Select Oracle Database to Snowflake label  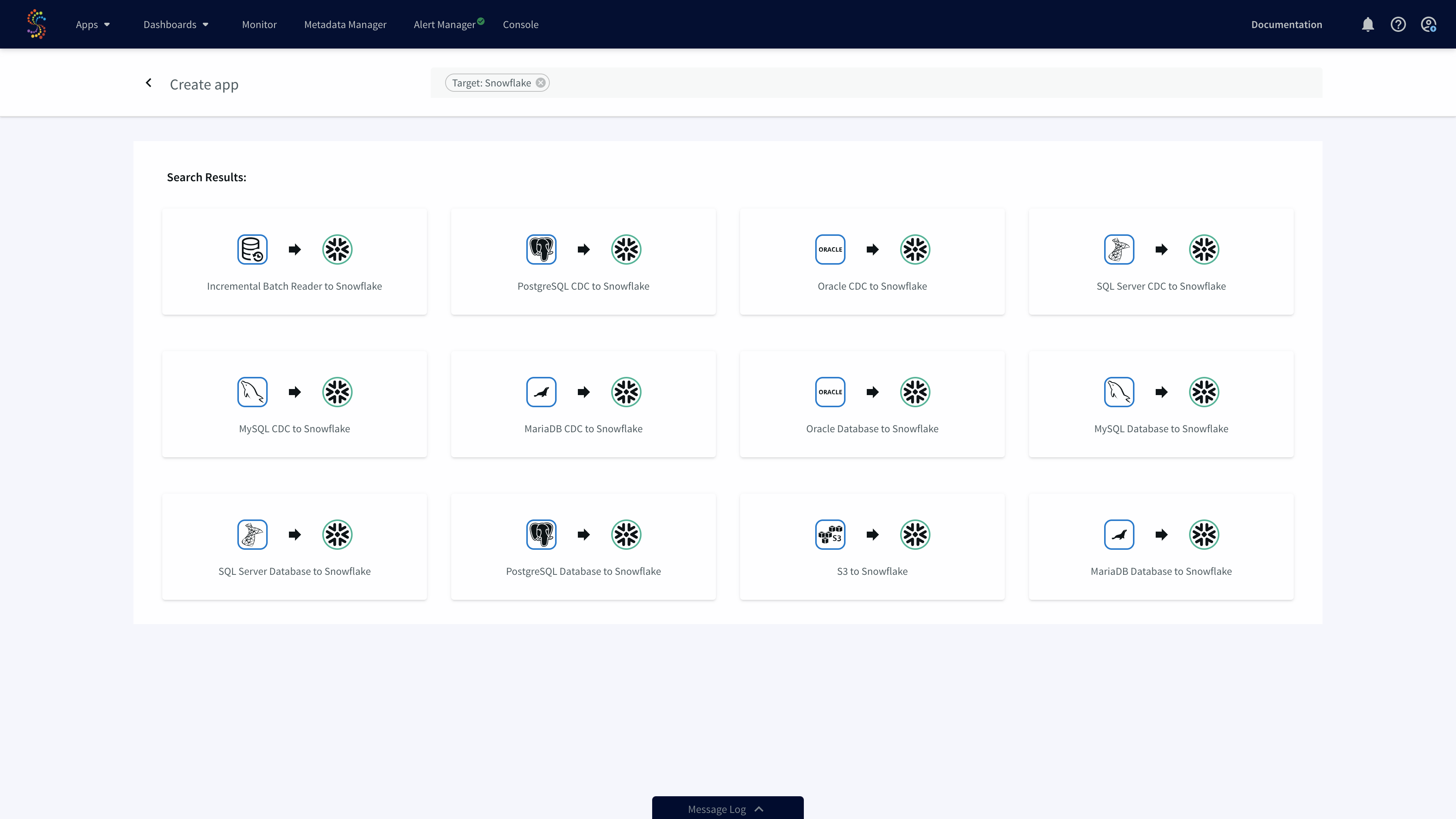click(x=872, y=428)
